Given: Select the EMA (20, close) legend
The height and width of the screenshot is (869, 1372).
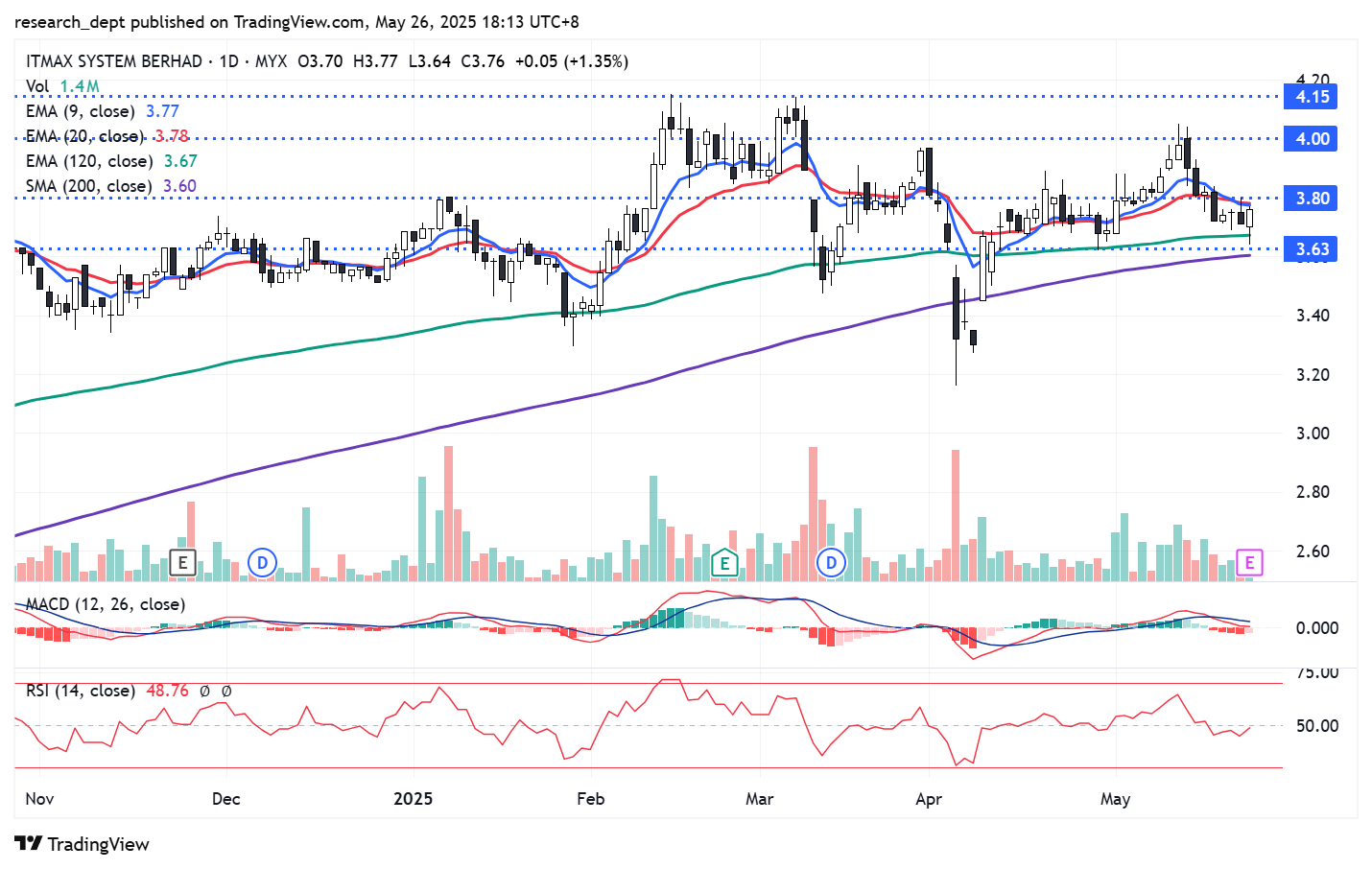Looking at the screenshot, I should (107, 136).
